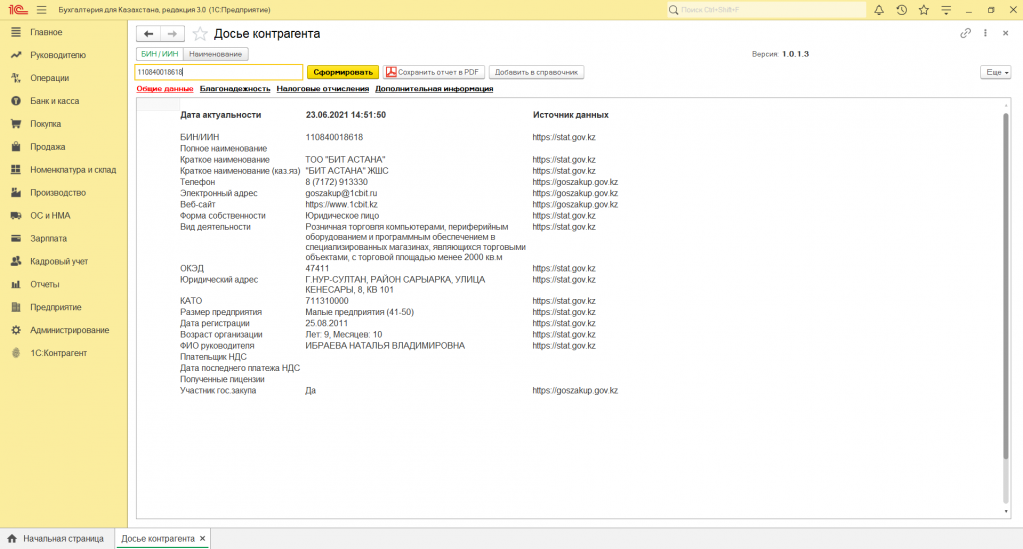Image resolution: width=1023 pixels, height=549 pixels.
Task: Click Зарплата card icon
Action: click(x=16, y=238)
